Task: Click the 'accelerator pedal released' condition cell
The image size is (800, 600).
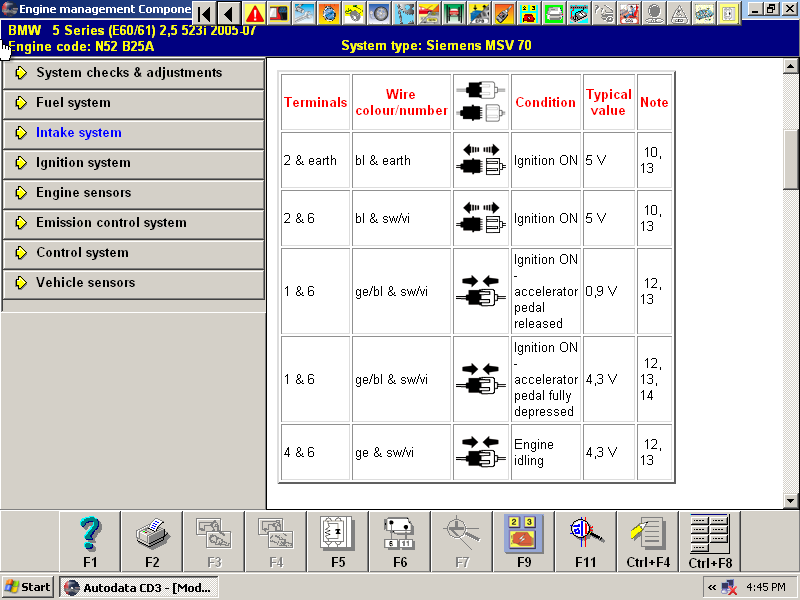Action: 546,291
